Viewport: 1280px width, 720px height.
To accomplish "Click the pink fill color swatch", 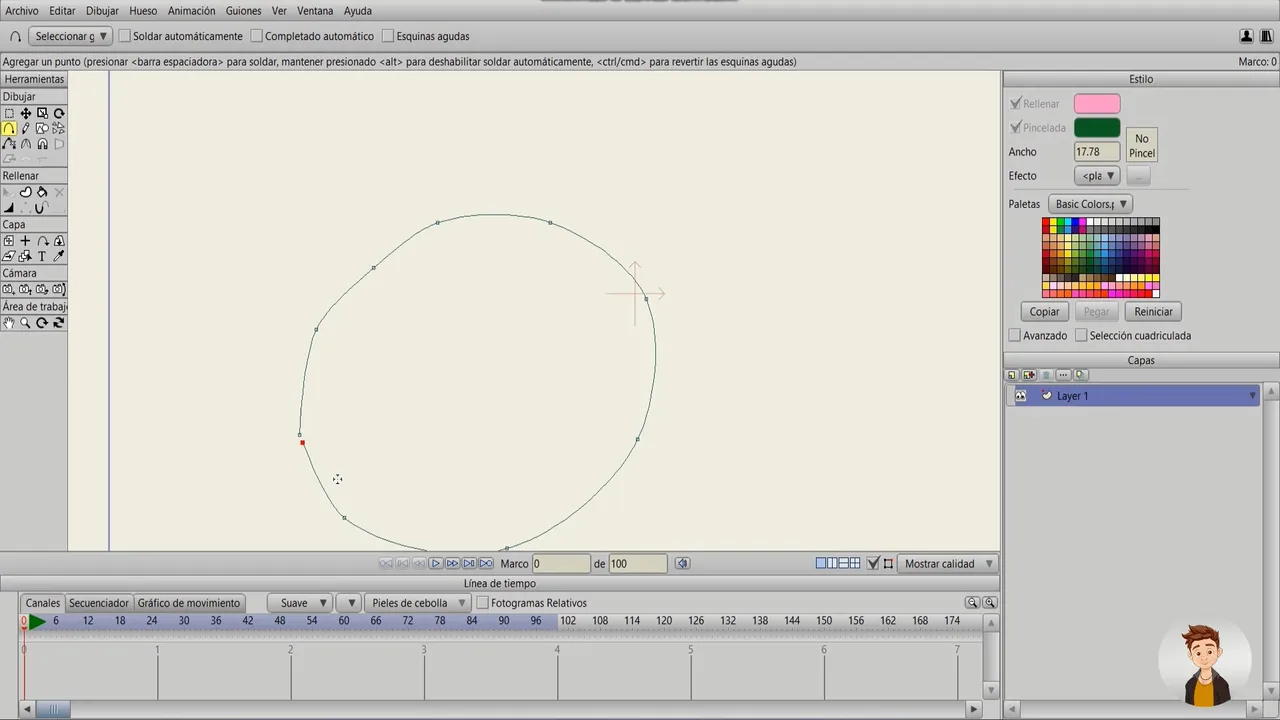I will [1097, 104].
